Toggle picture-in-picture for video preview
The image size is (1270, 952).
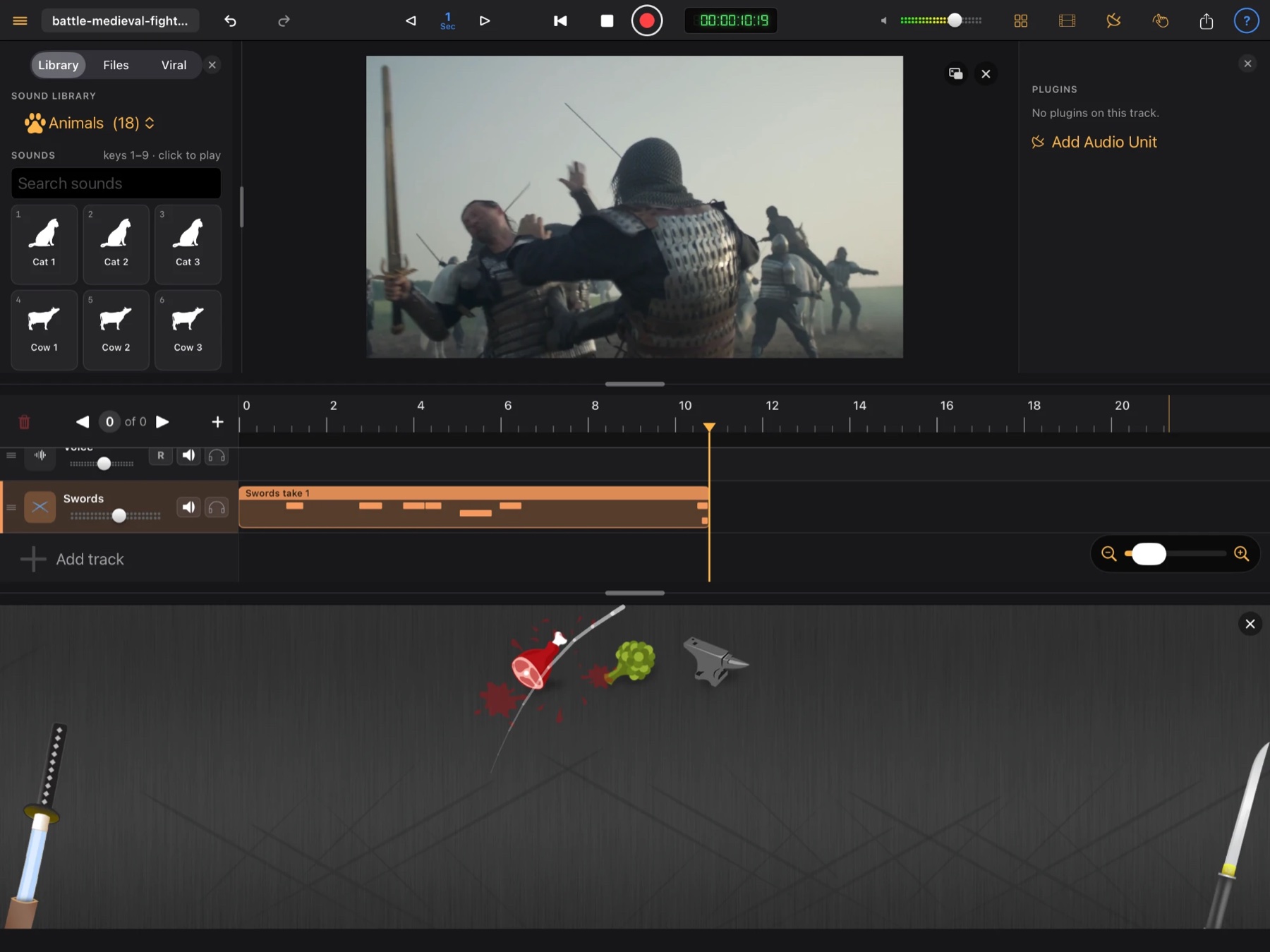click(955, 73)
